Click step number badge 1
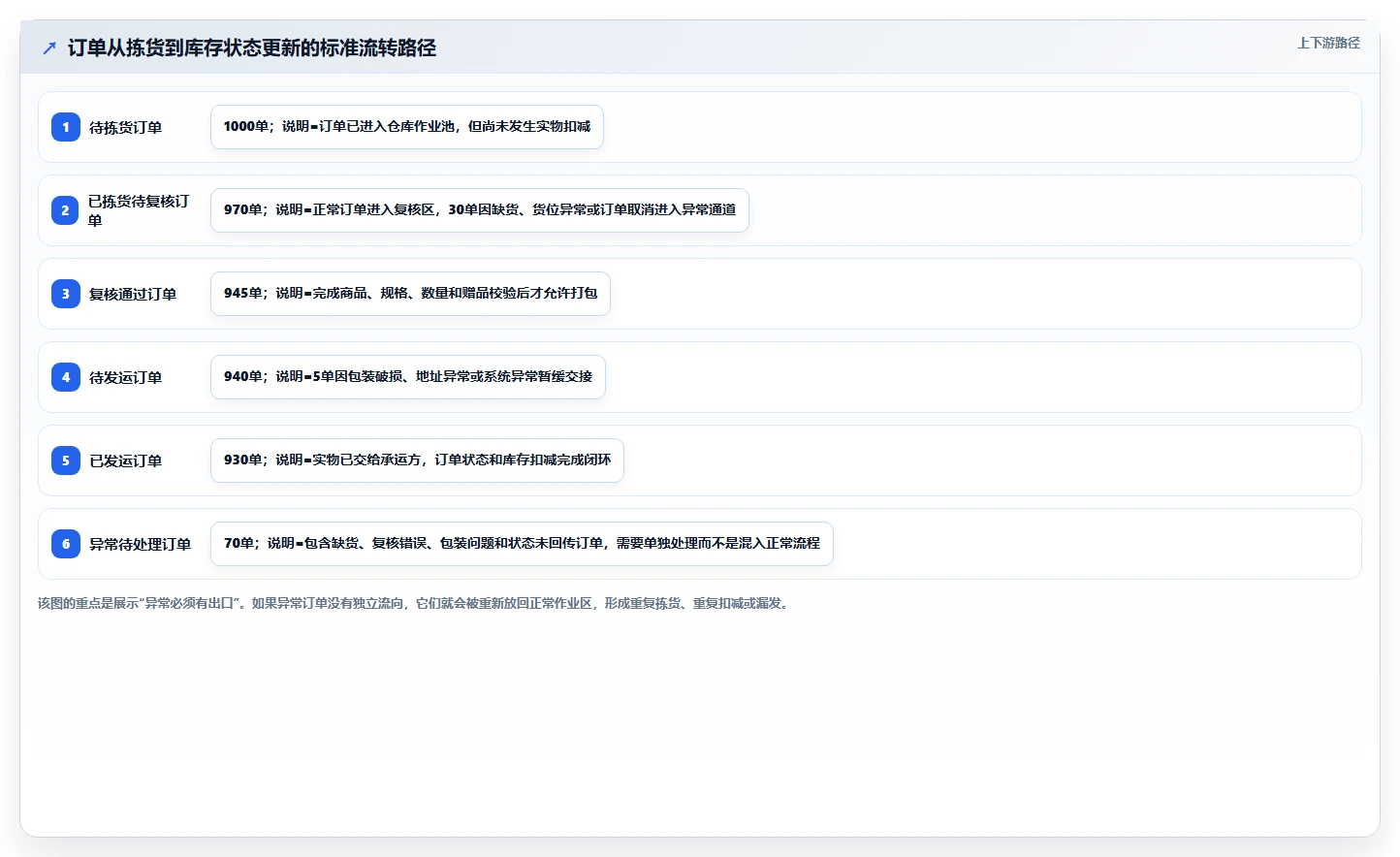 pos(66,127)
